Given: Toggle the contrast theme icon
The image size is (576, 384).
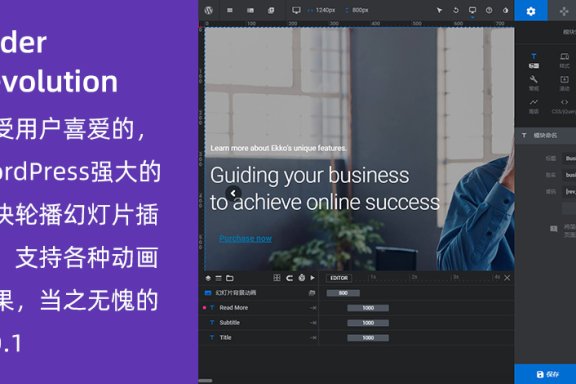Looking at the screenshot, I should (x=505, y=10).
